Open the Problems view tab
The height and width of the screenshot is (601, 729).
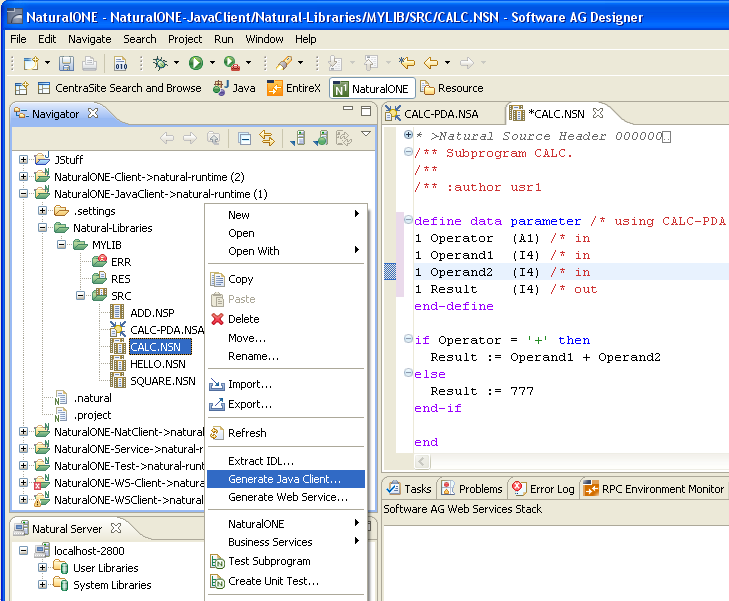[x=471, y=489]
